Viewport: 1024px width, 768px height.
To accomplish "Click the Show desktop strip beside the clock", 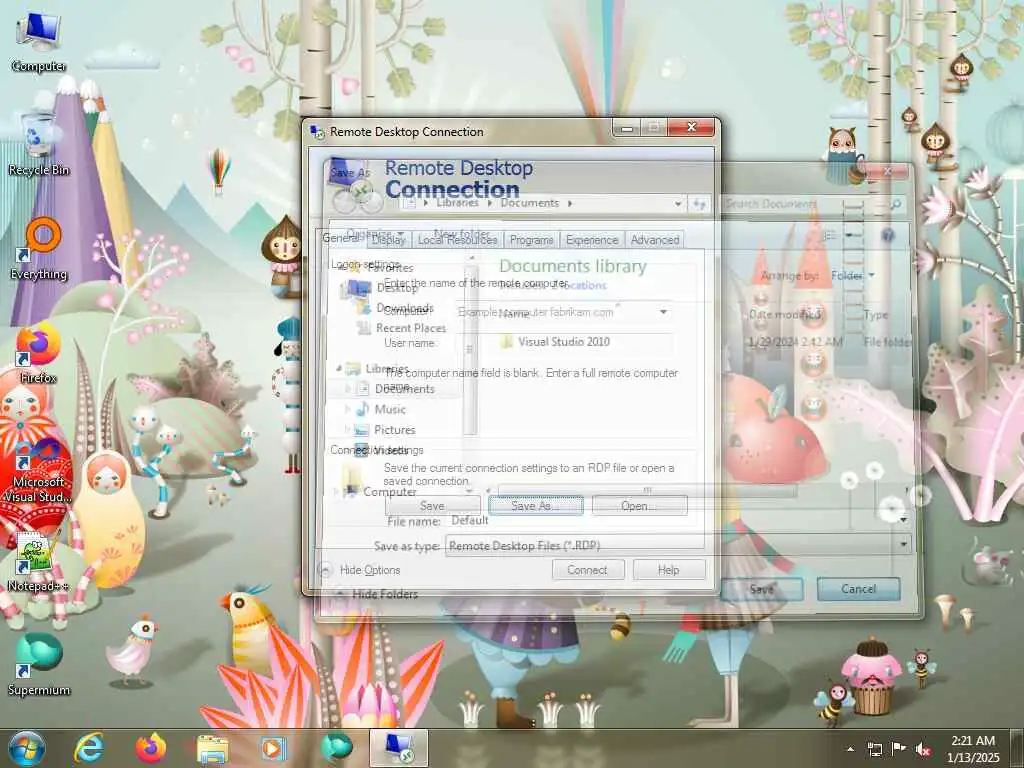I will click(x=1018, y=749).
